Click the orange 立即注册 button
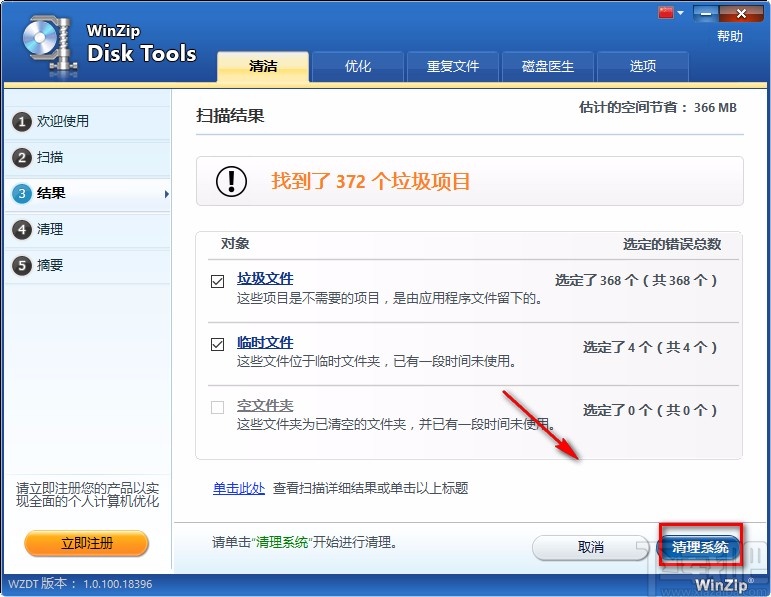Screen dimensions: 771x597 coord(87,543)
